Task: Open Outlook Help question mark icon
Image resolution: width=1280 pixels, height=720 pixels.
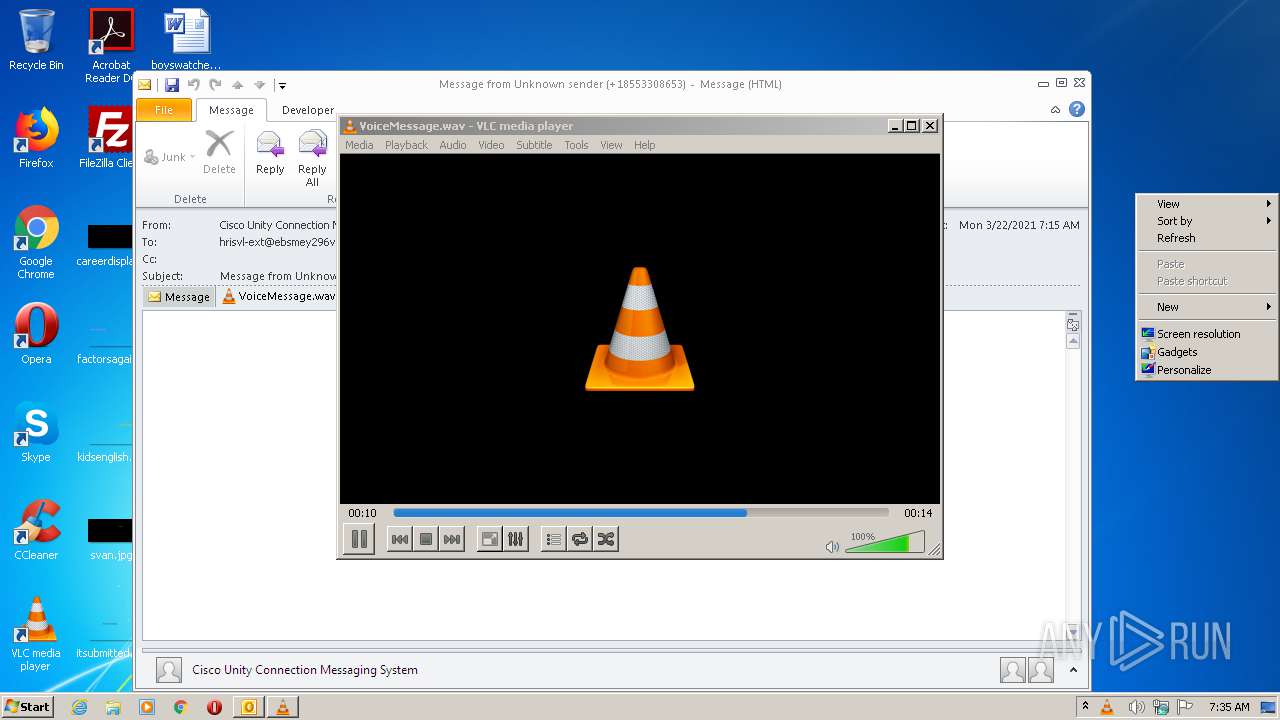Action: (x=1077, y=109)
